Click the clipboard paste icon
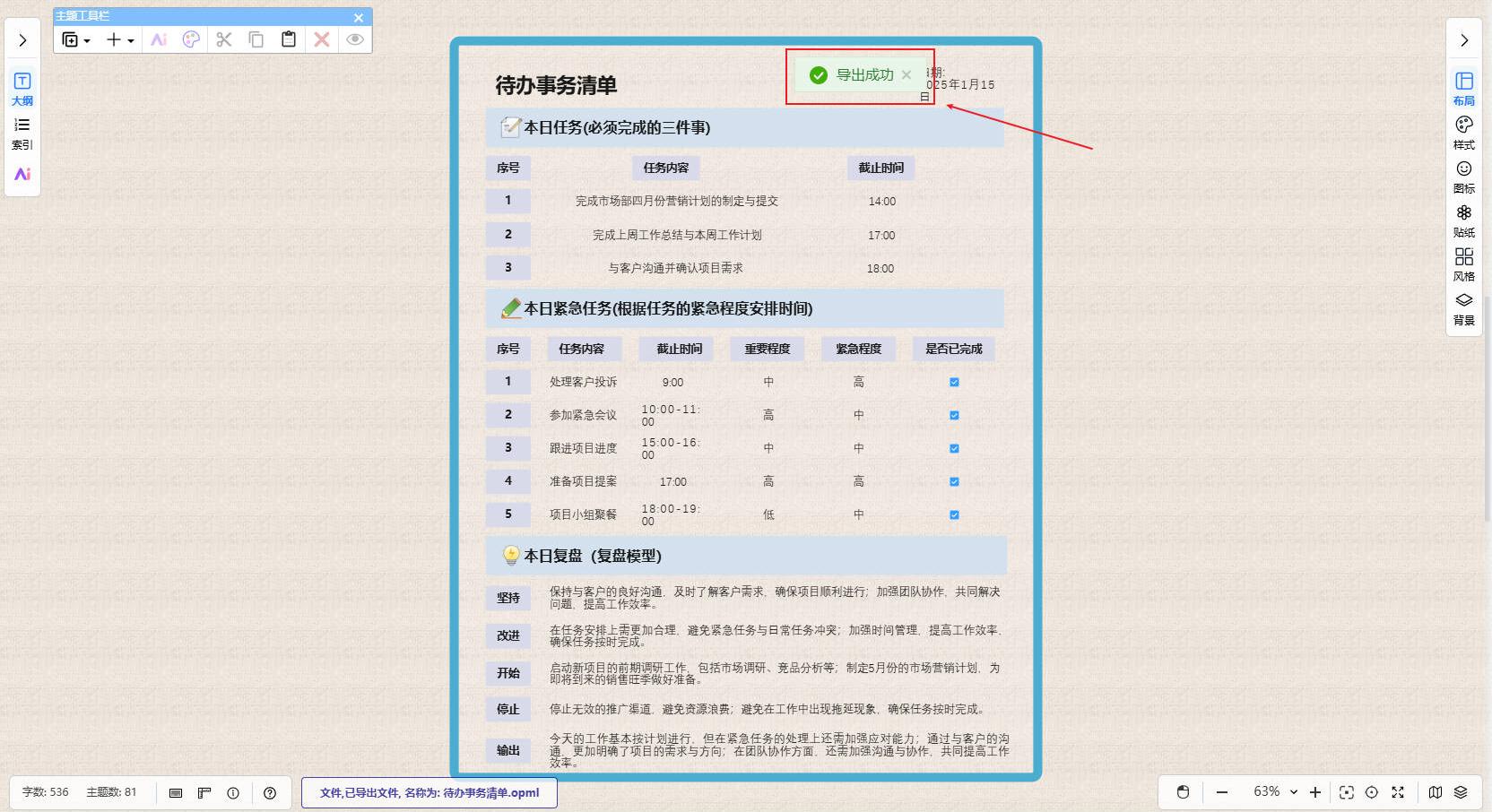 coord(289,39)
